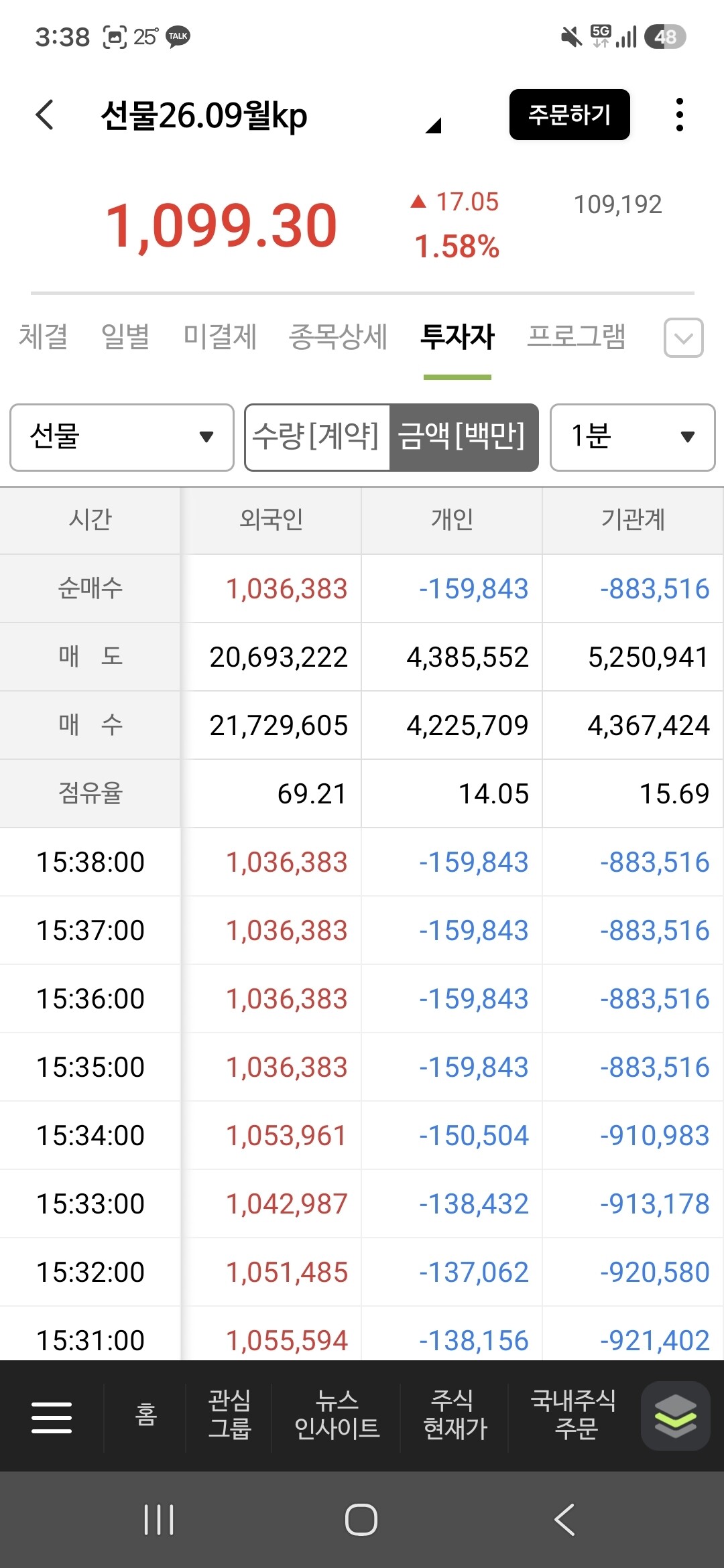Screen dimensions: 724x1568
Task: Tap the 주문하기 order button
Action: (570, 115)
